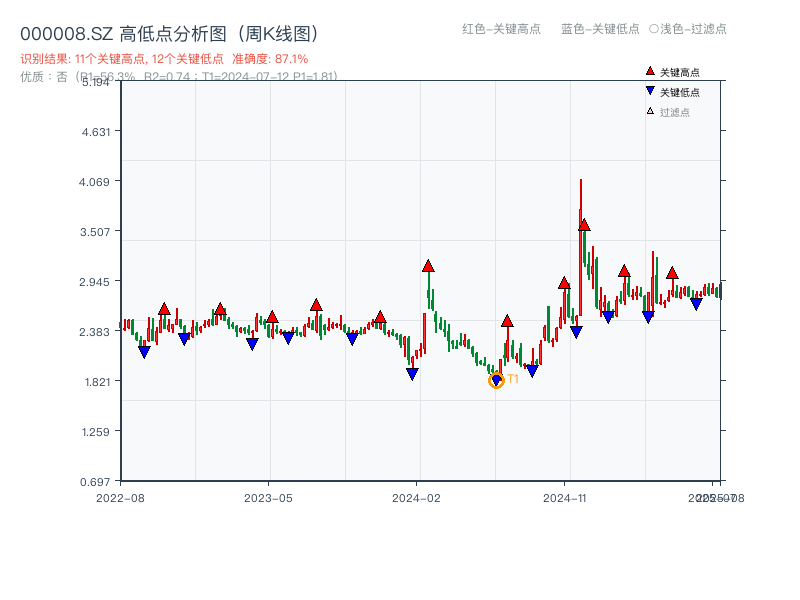Click the 2024-11 x-axis date label
The image size is (800, 600).
566,497
